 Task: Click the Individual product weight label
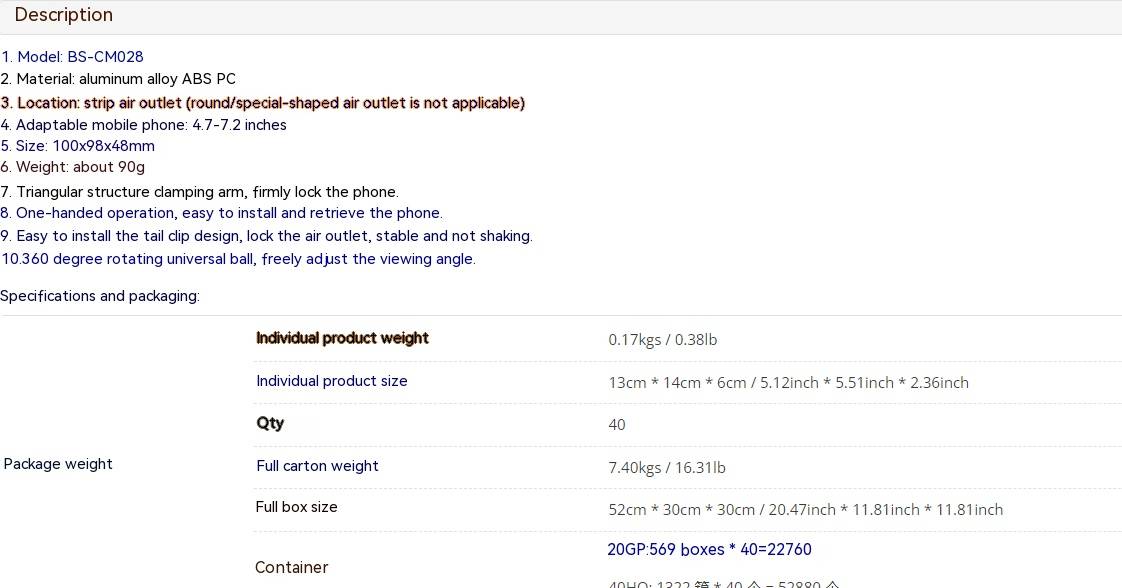tap(342, 338)
